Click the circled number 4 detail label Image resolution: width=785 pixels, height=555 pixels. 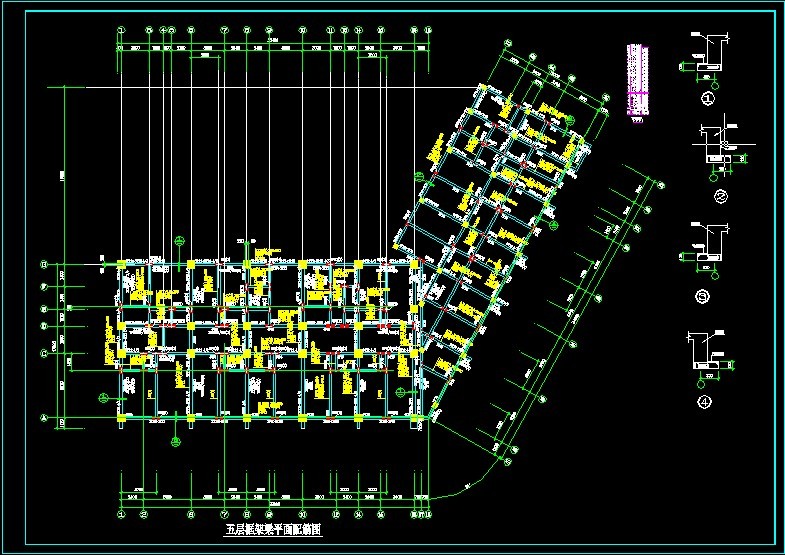[x=706, y=402]
